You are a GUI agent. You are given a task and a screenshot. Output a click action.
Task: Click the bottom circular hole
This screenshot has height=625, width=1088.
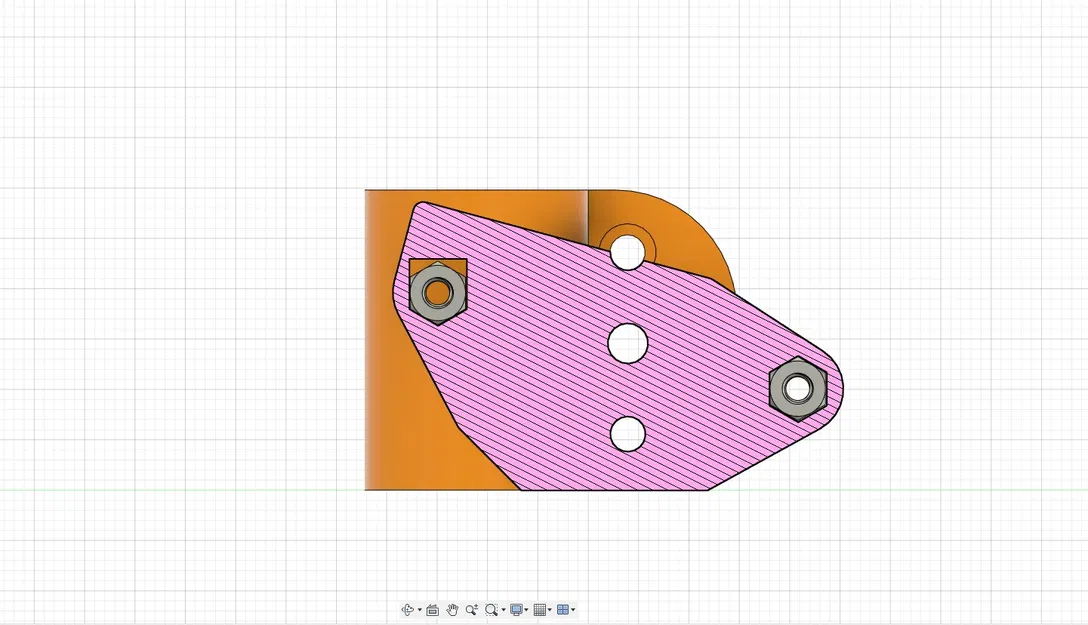tap(627, 435)
